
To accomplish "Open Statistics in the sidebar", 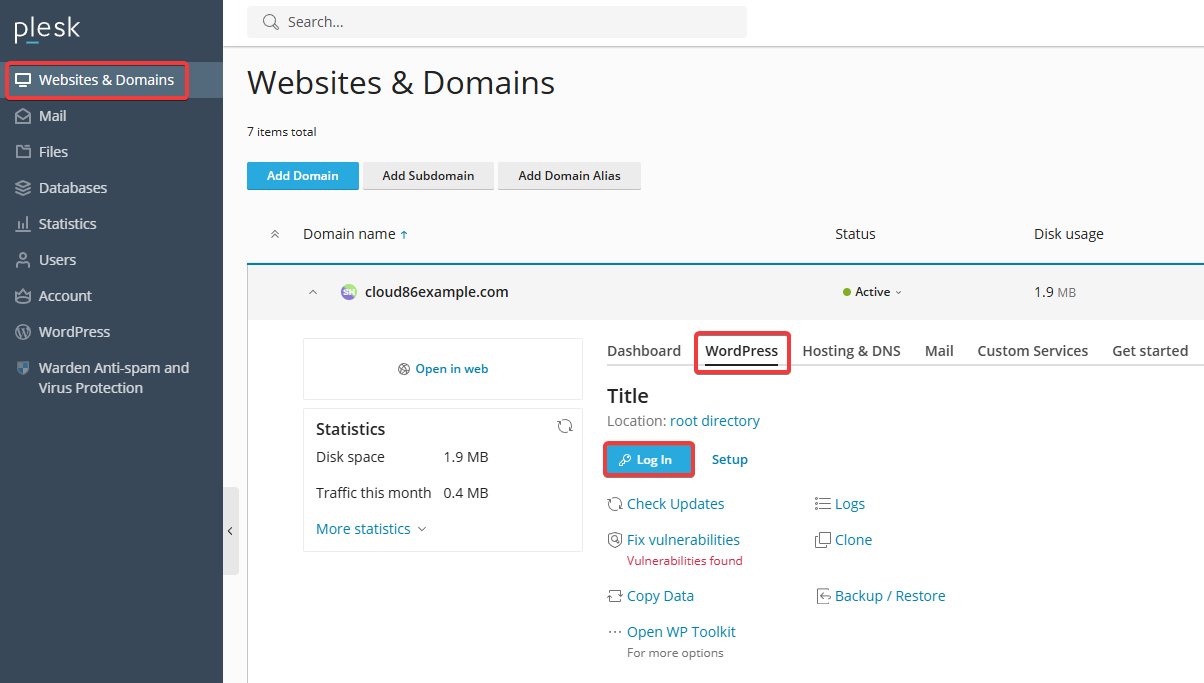I will [x=67, y=224].
